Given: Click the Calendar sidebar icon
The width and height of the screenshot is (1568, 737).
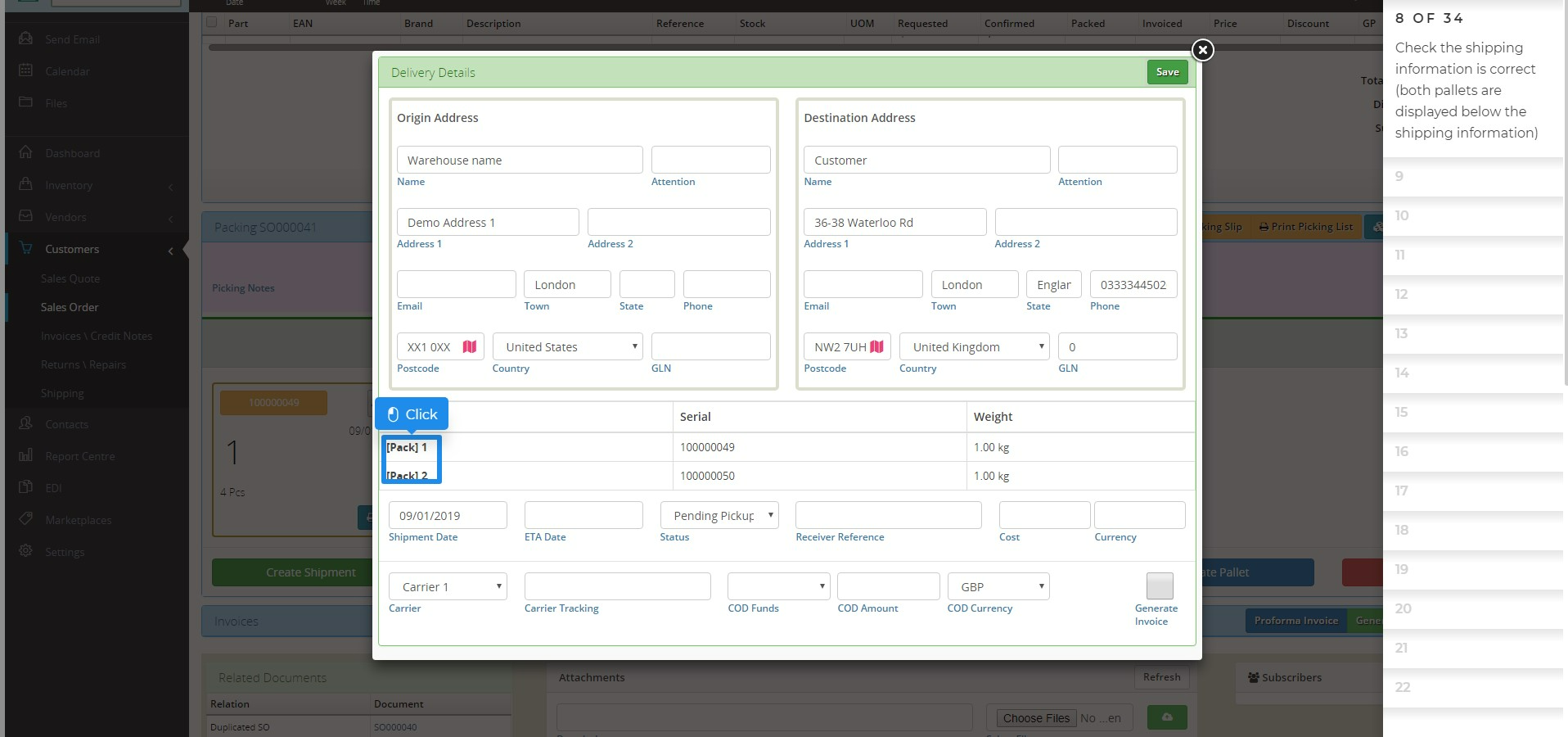Looking at the screenshot, I should (x=26, y=70).
